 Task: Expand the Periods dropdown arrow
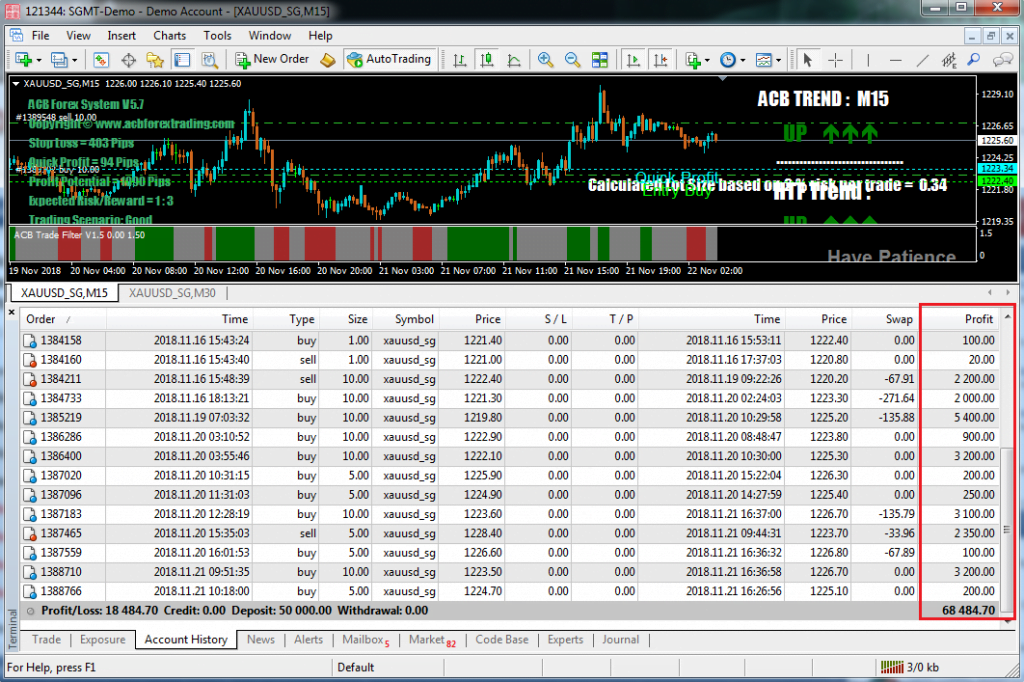point(743,61)
